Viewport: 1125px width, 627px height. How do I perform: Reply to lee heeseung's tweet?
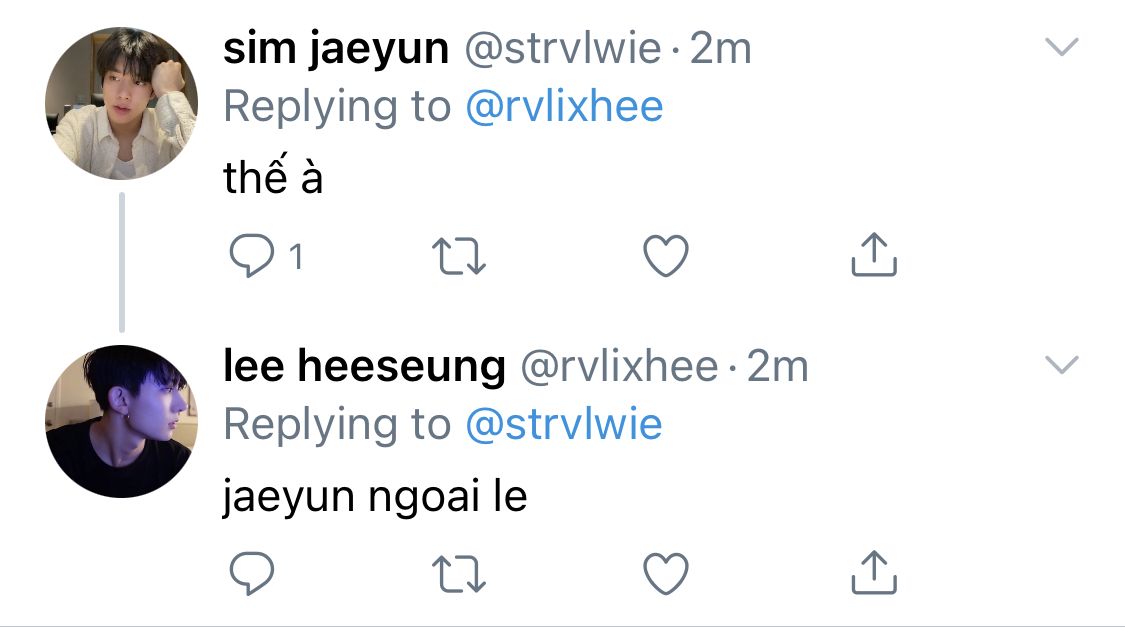click(x=251, y=573)
